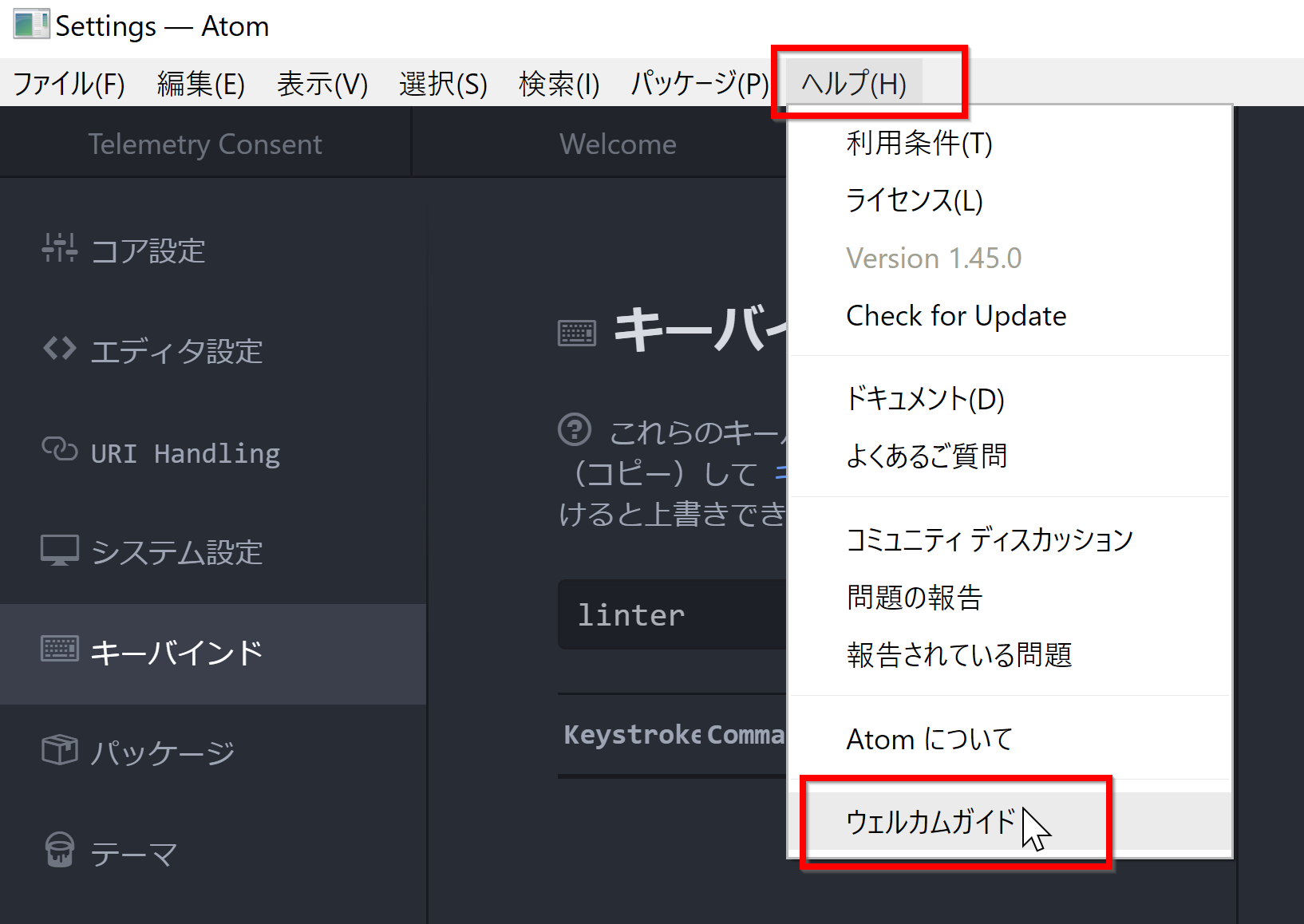Choose Check for Update
1304x924 pixels.
[x=1010, y=315]
